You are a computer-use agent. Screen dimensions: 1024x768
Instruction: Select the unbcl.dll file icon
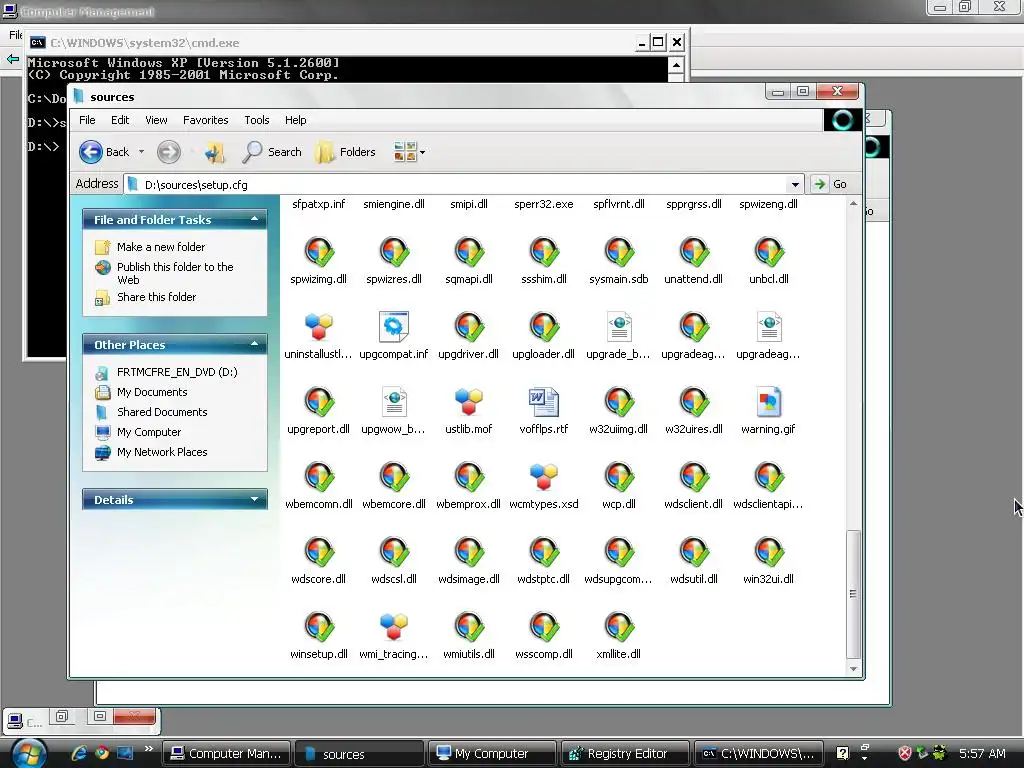point(769,252)
